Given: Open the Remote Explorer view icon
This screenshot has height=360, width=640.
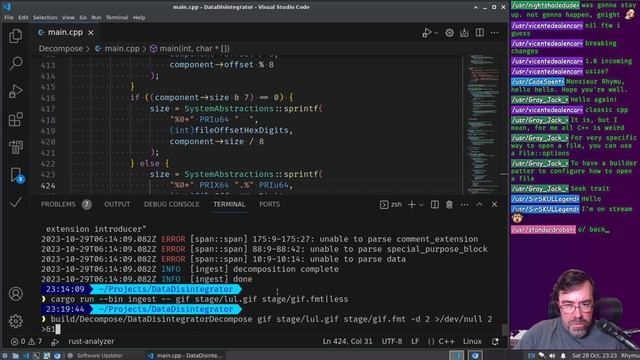Looking at the screenshot, I should pyautogui.click(x=16, y=147).
